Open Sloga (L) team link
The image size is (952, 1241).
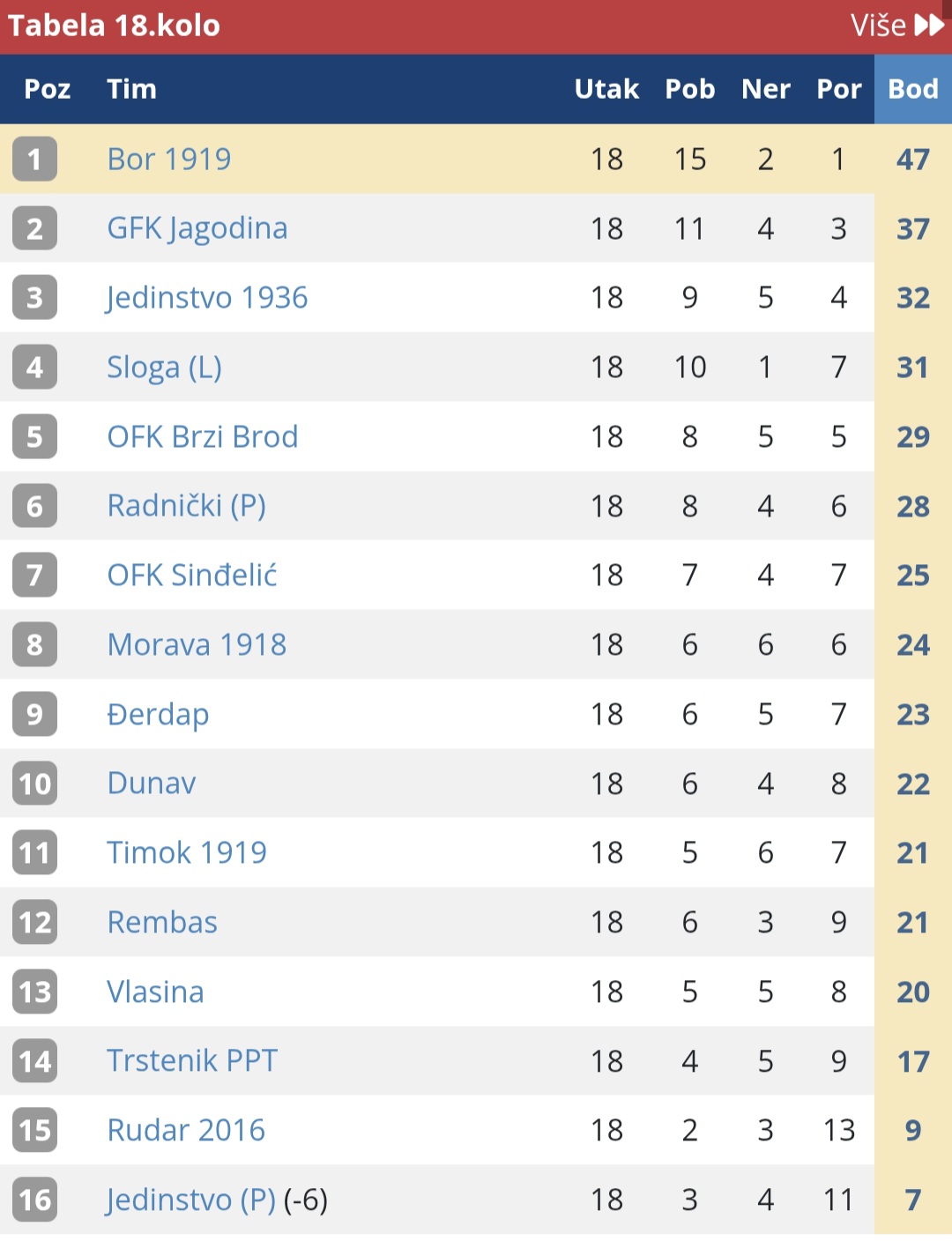click(164, 368)
